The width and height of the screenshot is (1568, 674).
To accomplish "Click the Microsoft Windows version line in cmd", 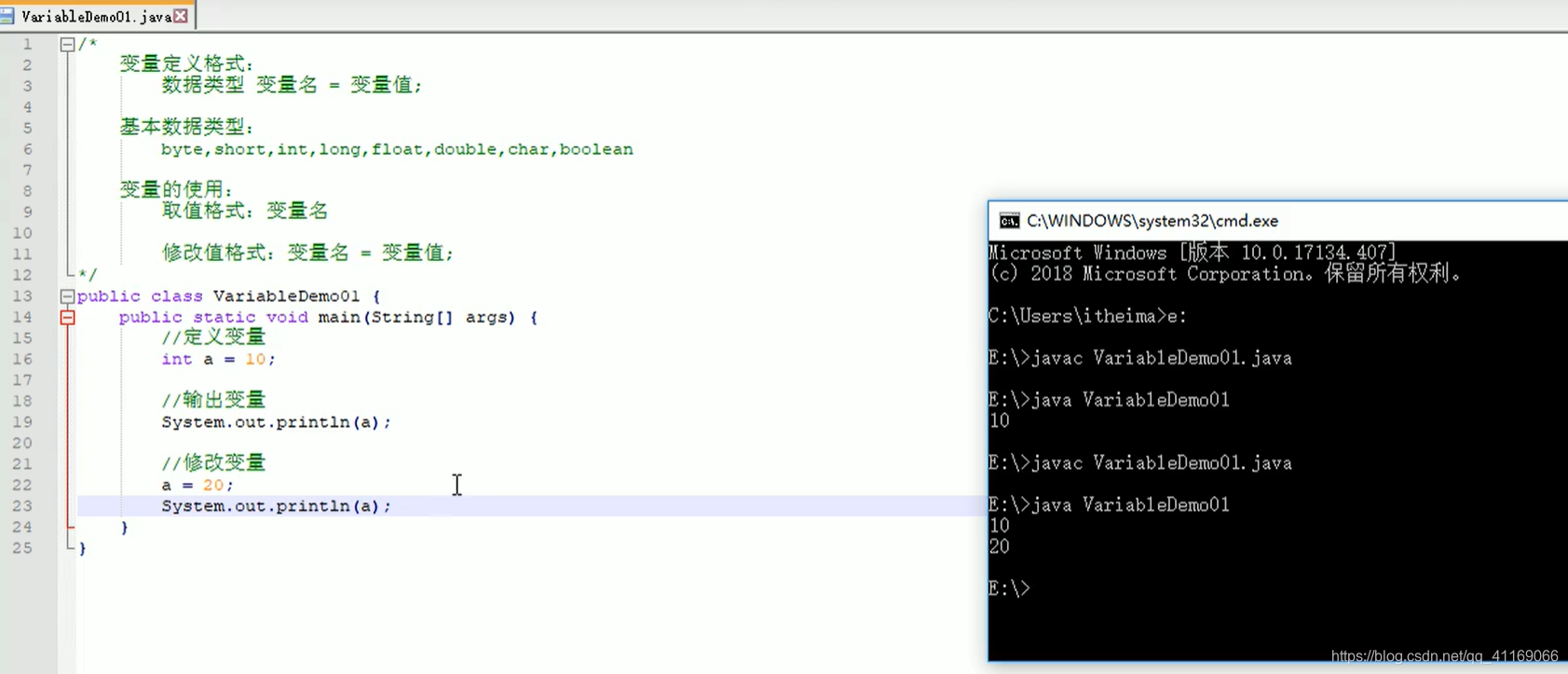I will pyautogui.click(x=1192, y=253).
